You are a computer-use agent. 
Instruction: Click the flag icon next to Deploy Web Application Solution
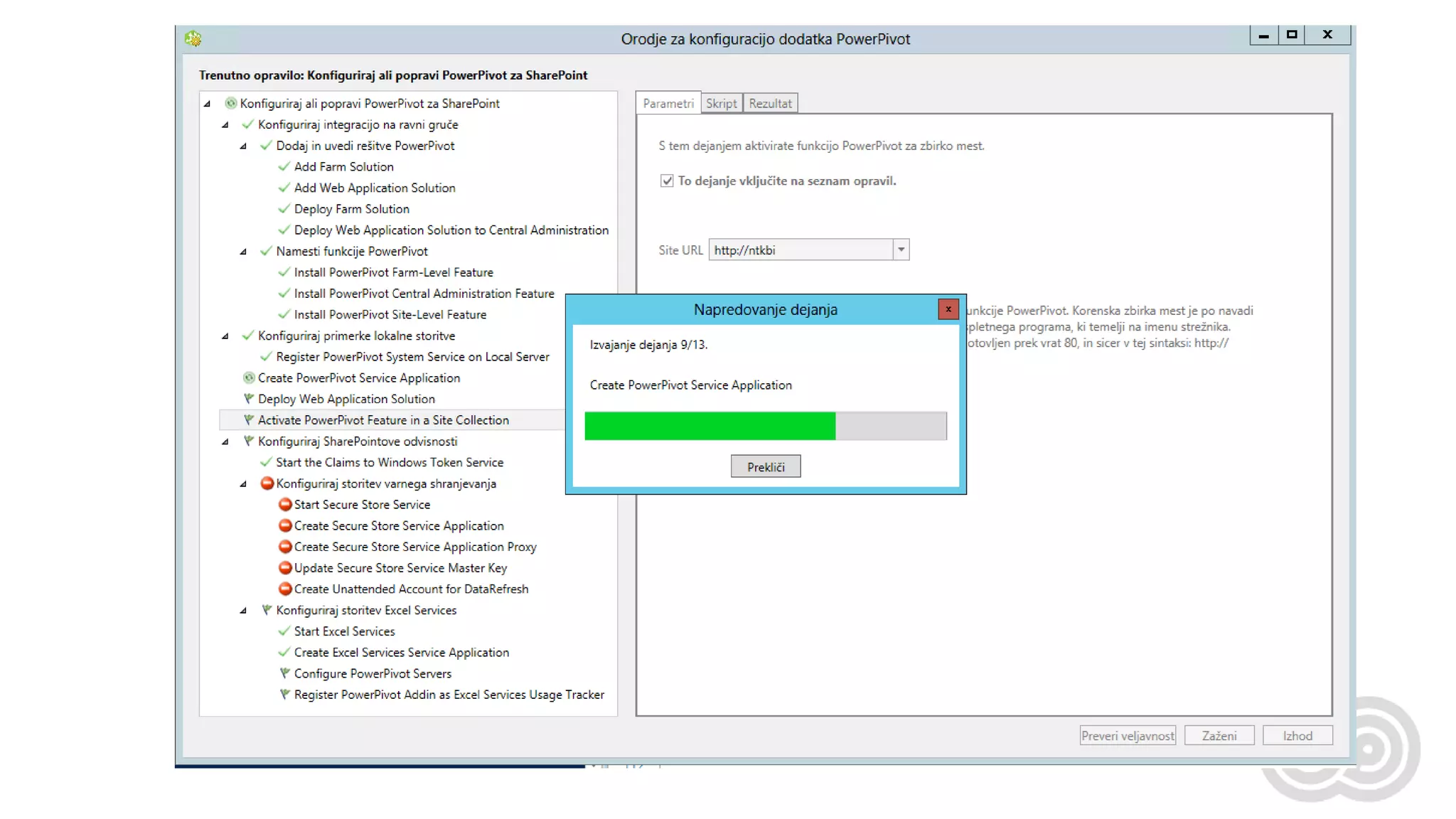point(249,399)
